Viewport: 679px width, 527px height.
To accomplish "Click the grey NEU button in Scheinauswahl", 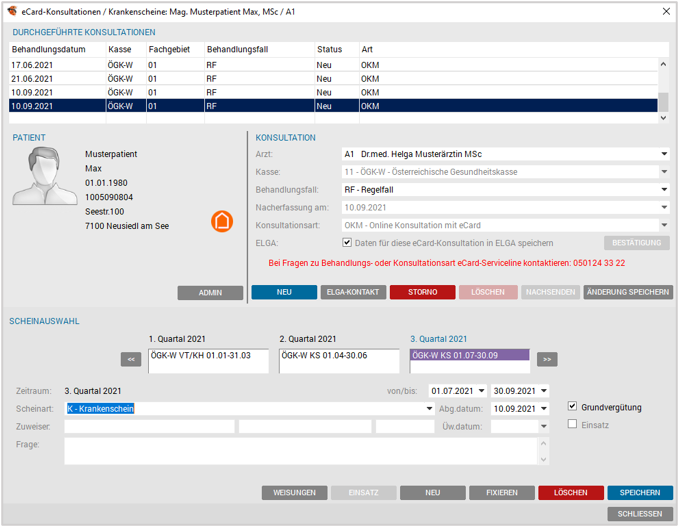I will (433, 493).
